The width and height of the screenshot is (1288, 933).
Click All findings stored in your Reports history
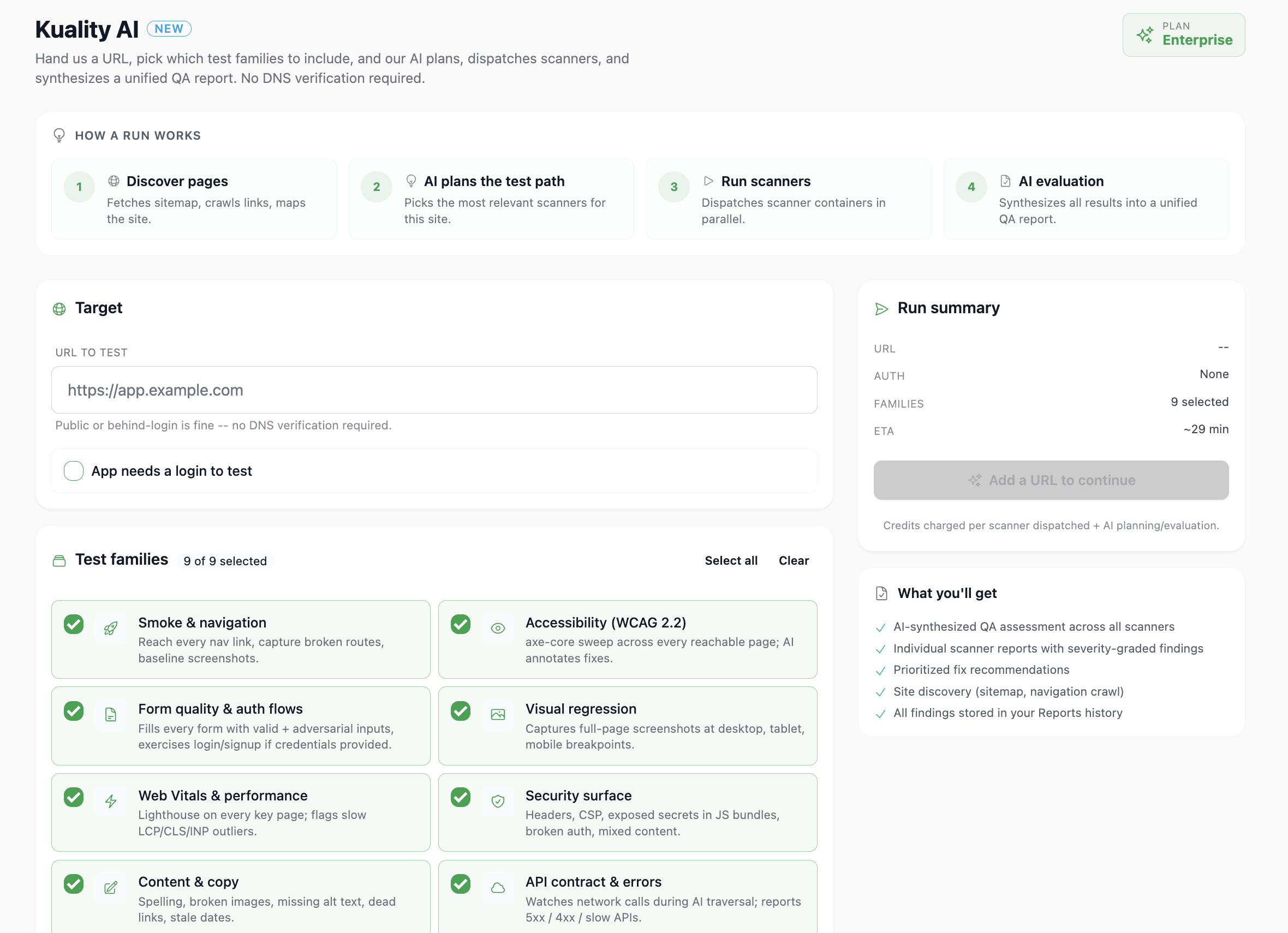coord(1008,713)
